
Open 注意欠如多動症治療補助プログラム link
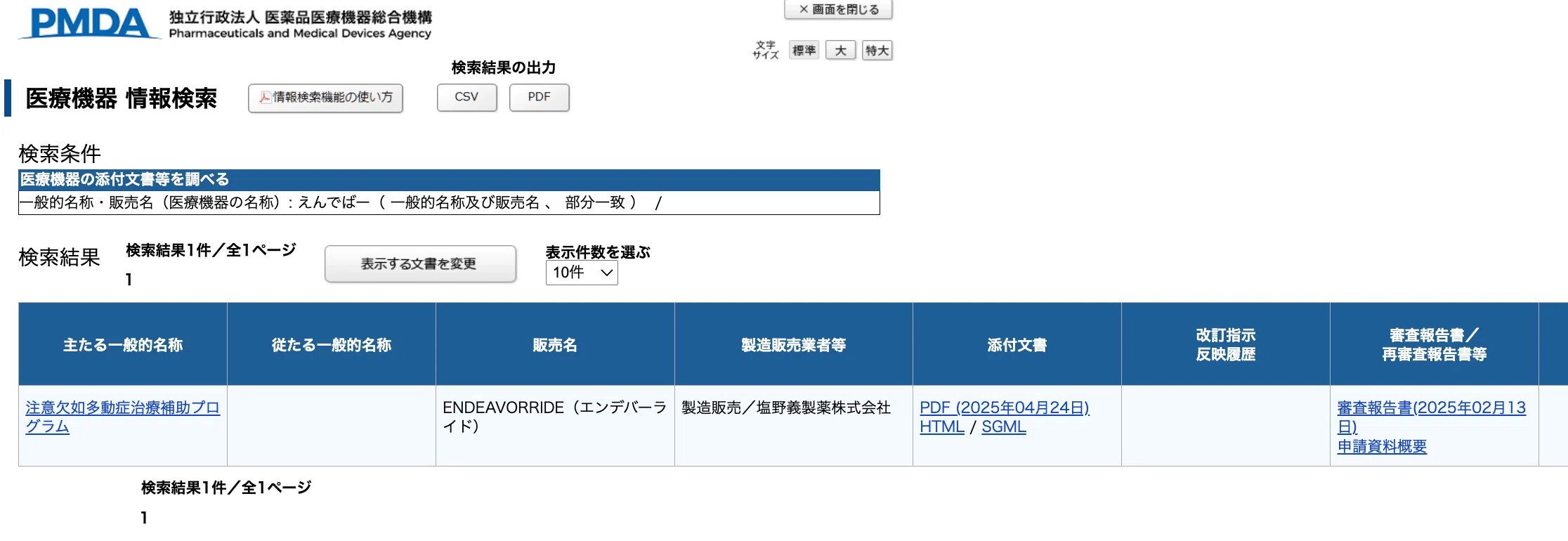click(x=122, y=417)
